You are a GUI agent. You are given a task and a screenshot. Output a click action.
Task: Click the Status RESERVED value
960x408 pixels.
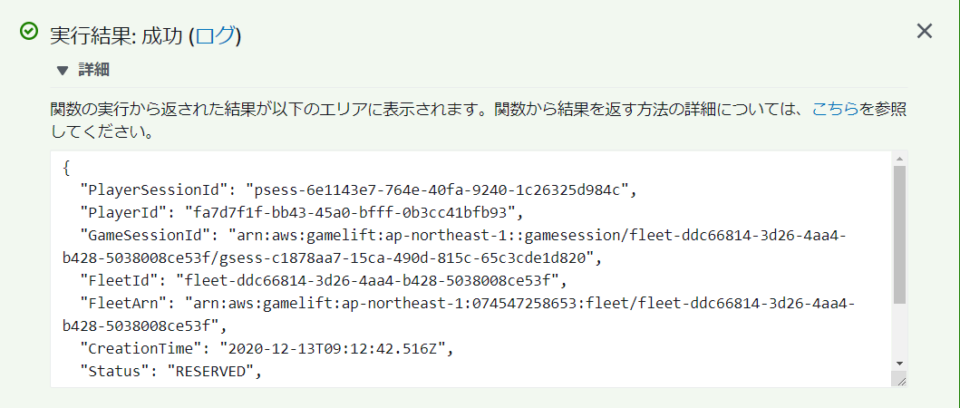tap(210, 372)
